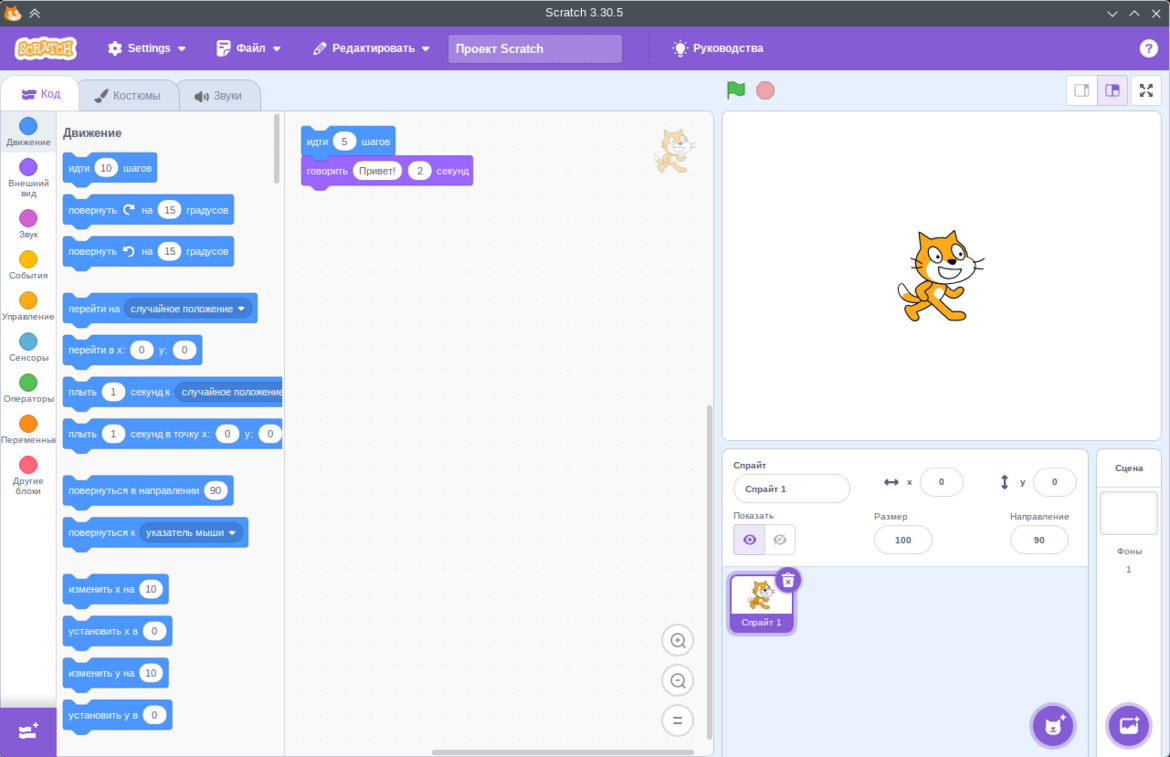1170x757 pixels.
Task: Expand случайное положение dropdown in плыть block
Action: (230, 392)
